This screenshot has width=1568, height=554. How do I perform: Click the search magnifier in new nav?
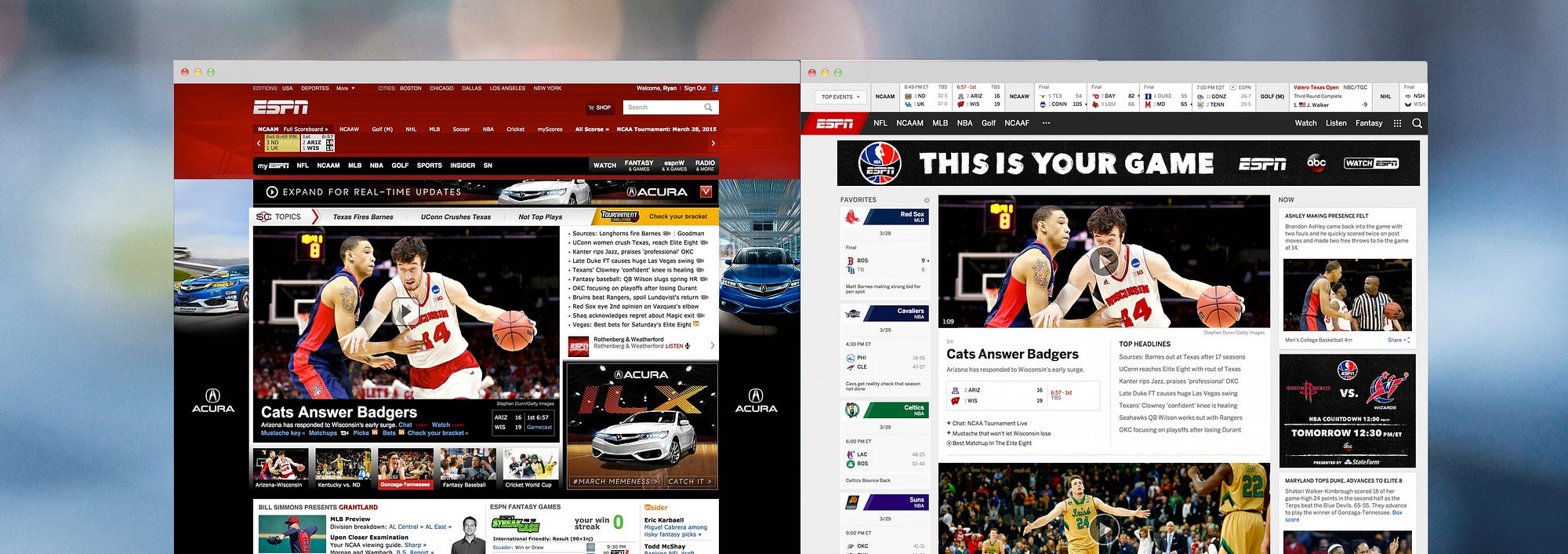[x=1417, y=123]
